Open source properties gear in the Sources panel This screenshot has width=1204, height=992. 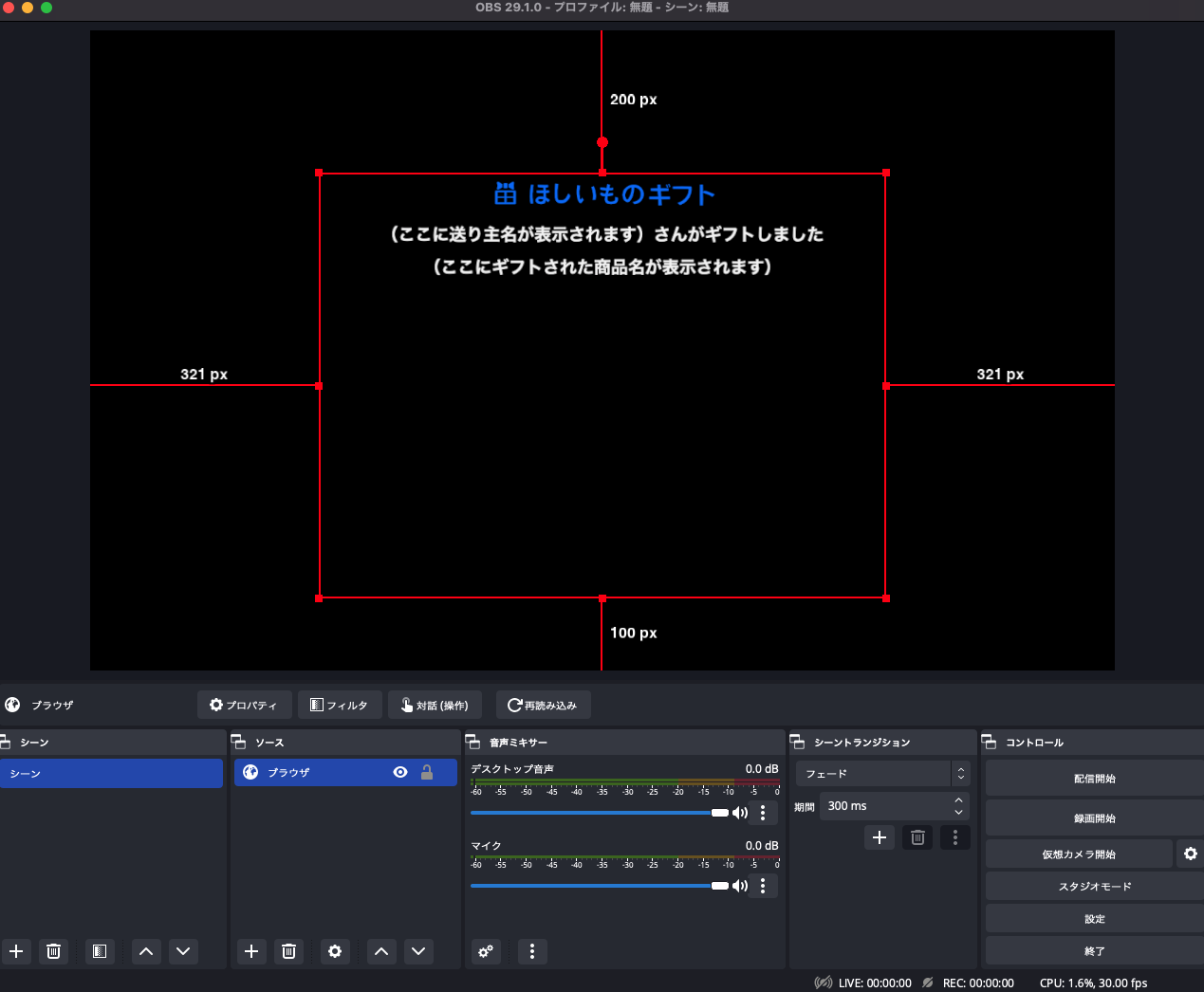(335, 951)
